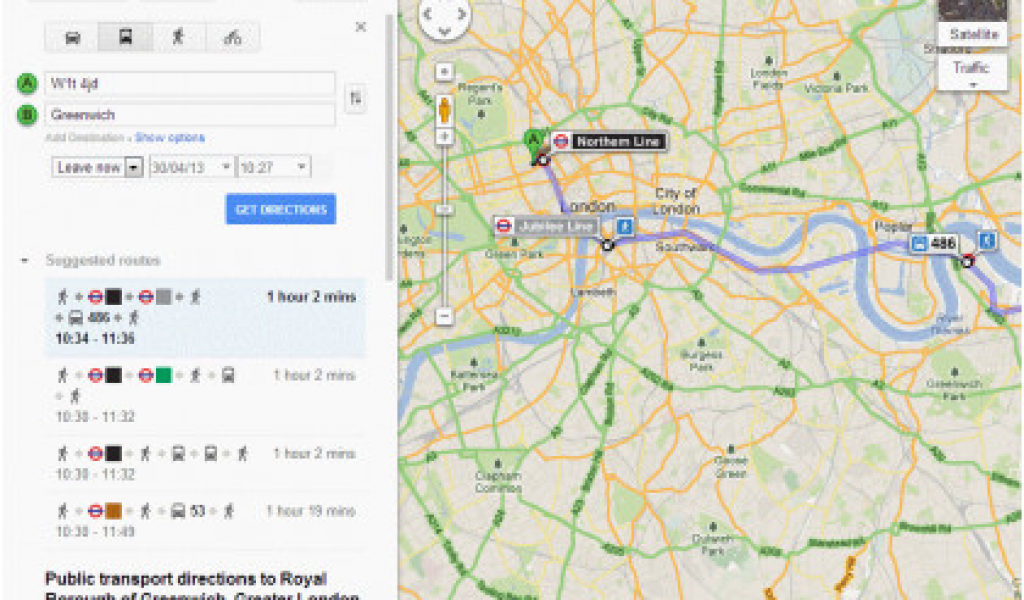Zoom in with the map plus button
The height and width of the screenshot is (600, 1024).
[445, 136]
